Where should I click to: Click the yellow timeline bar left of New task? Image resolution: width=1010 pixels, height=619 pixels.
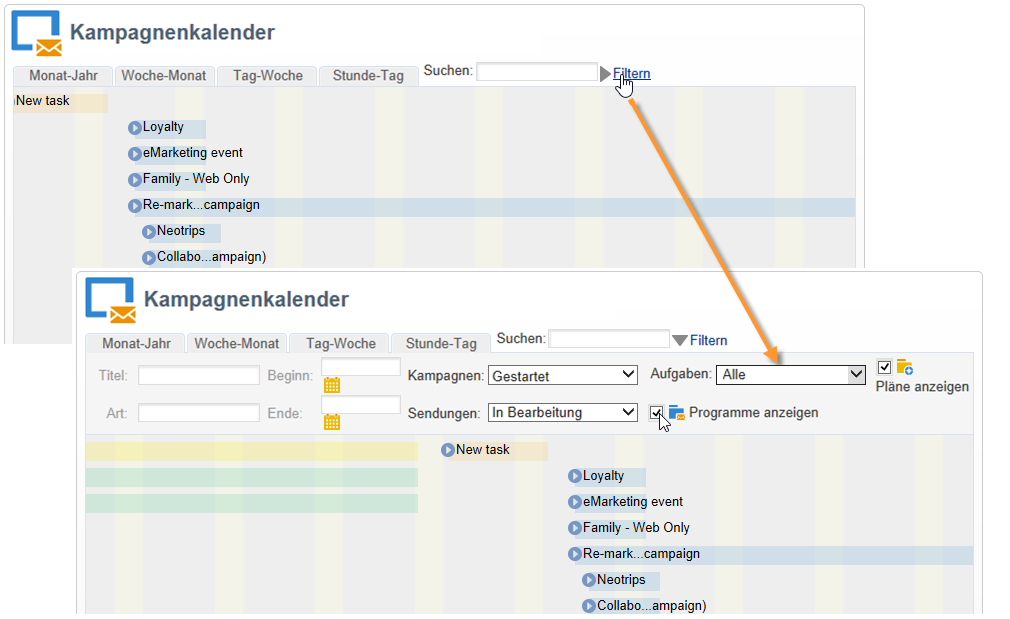(x=252, y=451)
